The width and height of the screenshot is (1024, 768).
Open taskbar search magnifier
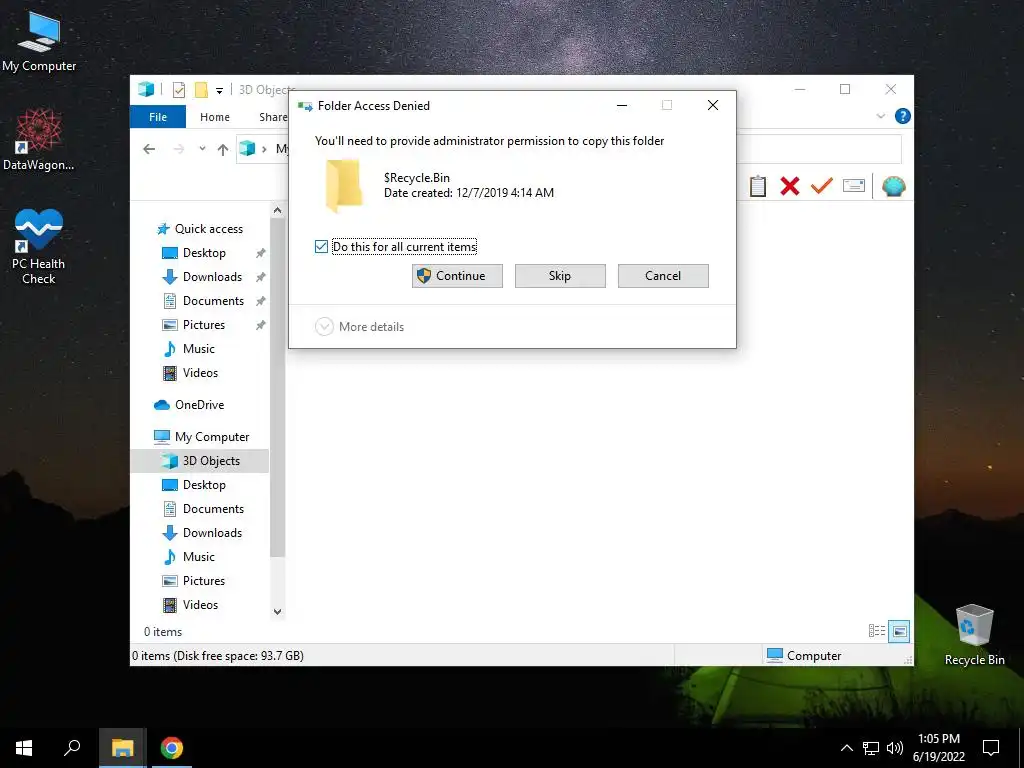tap(72, 748)
